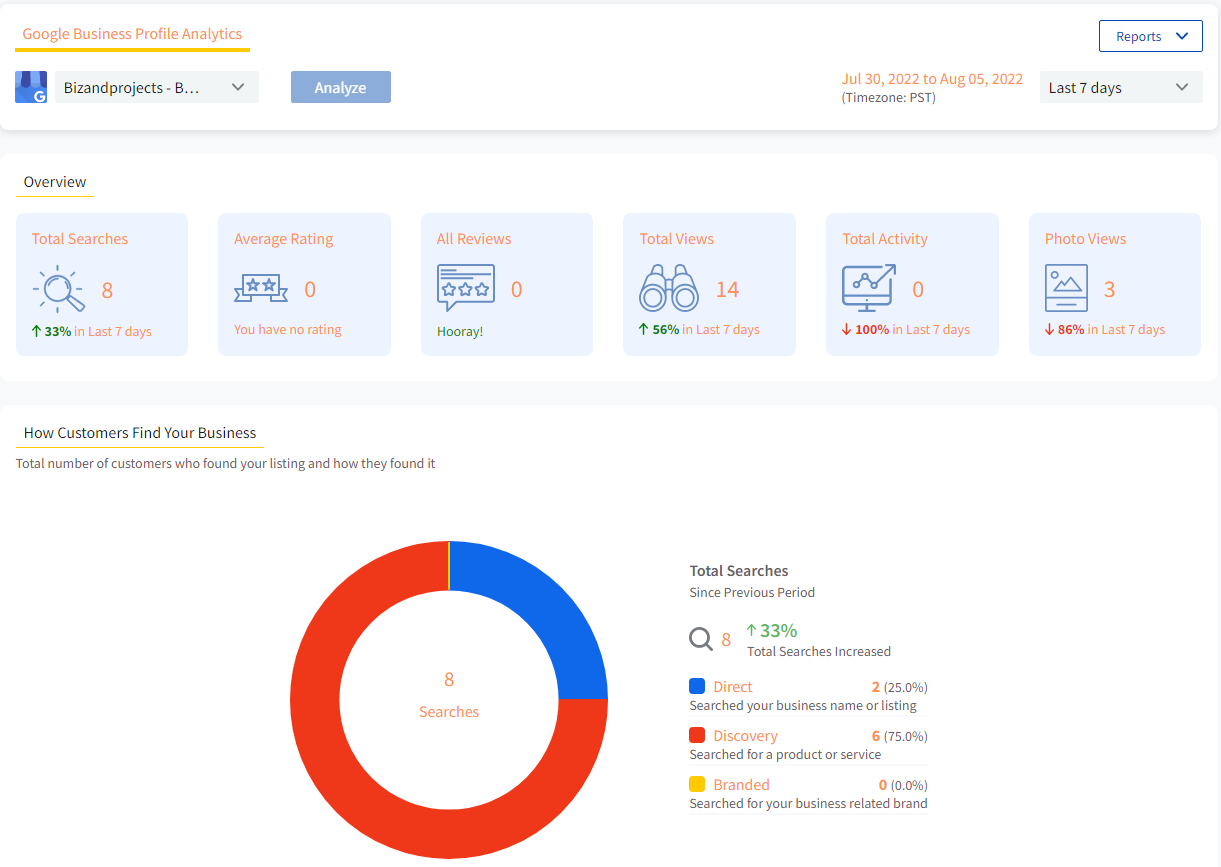The width and height of the screenshot is (1221, 867).
Task: Click the gray search icon beside Total Searches count
Action: tap(701, 639)
